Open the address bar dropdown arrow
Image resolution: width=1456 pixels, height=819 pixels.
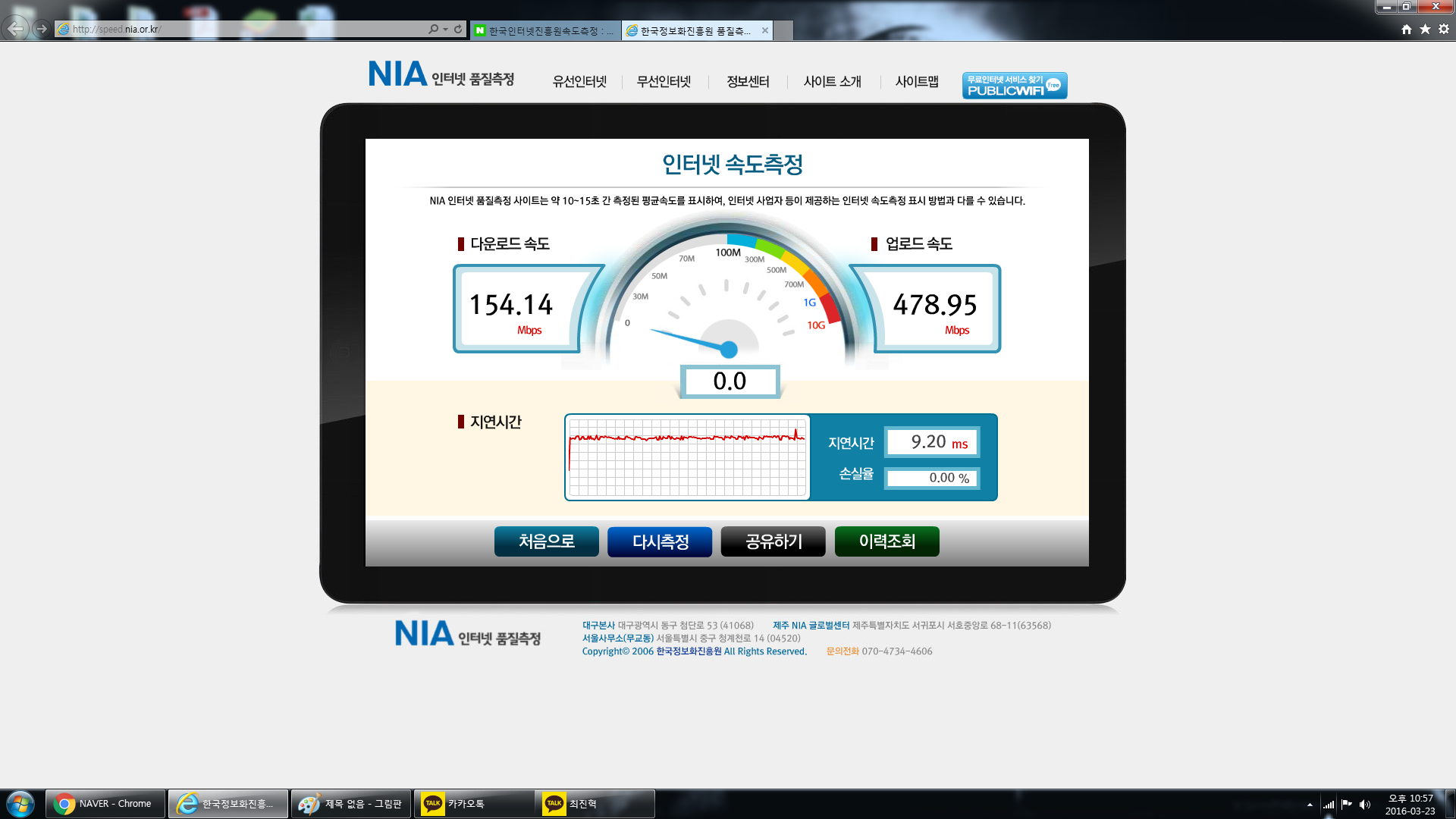click(445, 29)
